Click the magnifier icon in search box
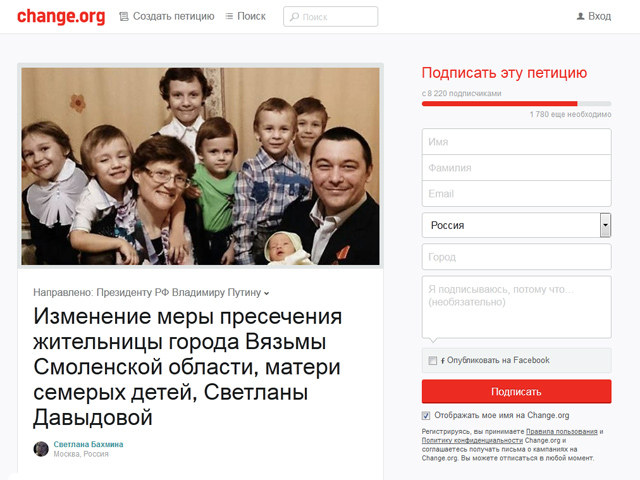Image resolution: width=640 pixels, height=480 pixels. point(294,17)
